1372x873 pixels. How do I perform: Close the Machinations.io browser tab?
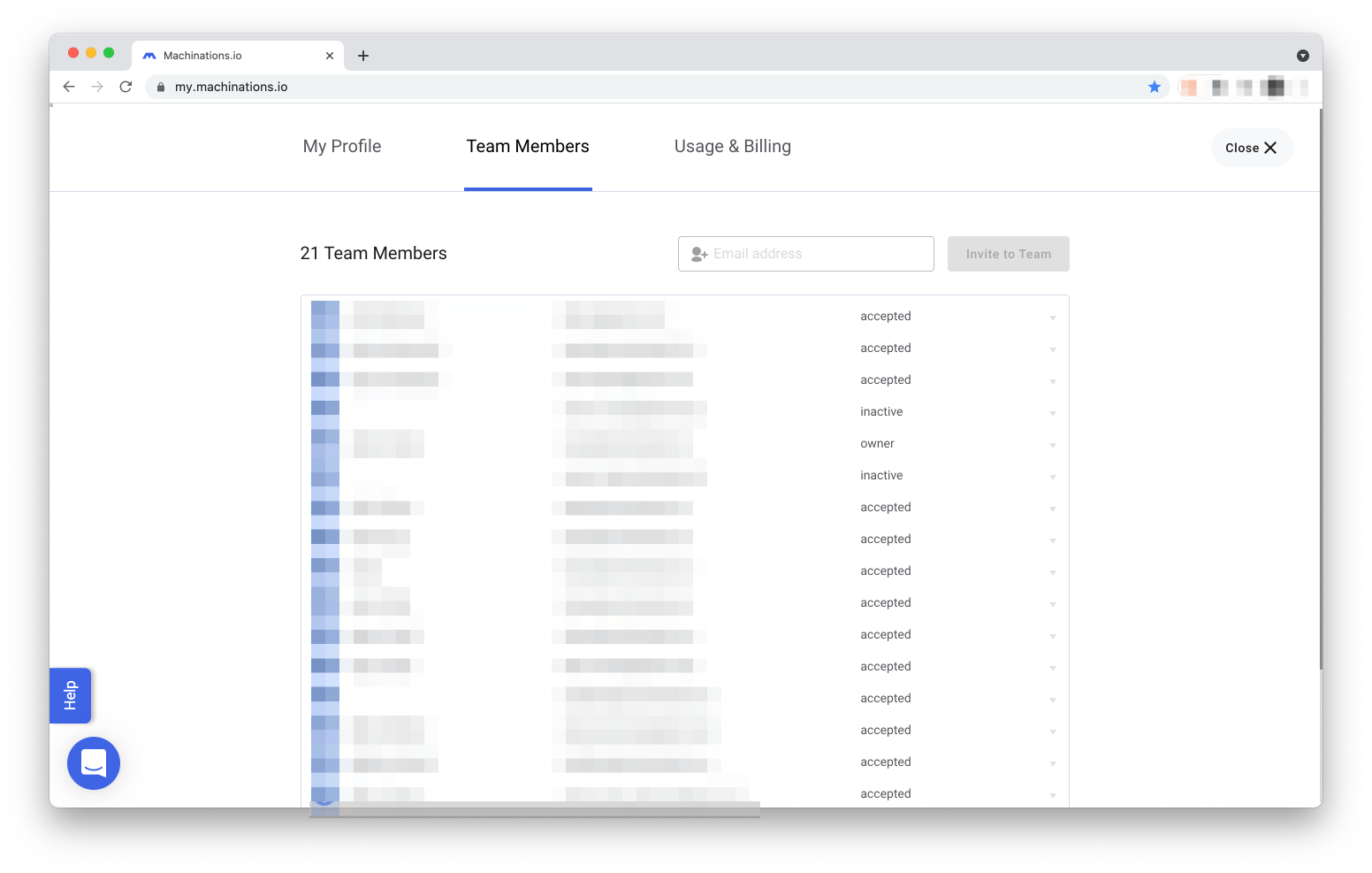pyautogui.click(x=330, y=56)
